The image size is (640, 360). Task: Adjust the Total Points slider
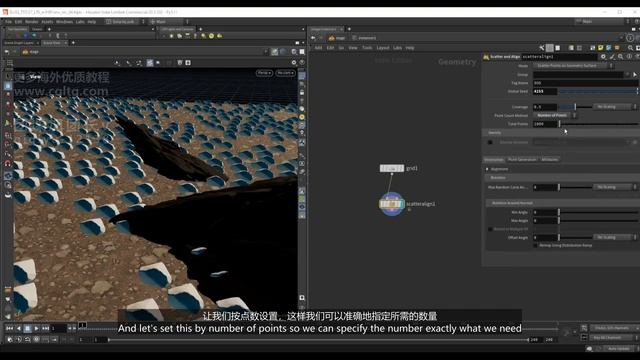tap(598, 124)
